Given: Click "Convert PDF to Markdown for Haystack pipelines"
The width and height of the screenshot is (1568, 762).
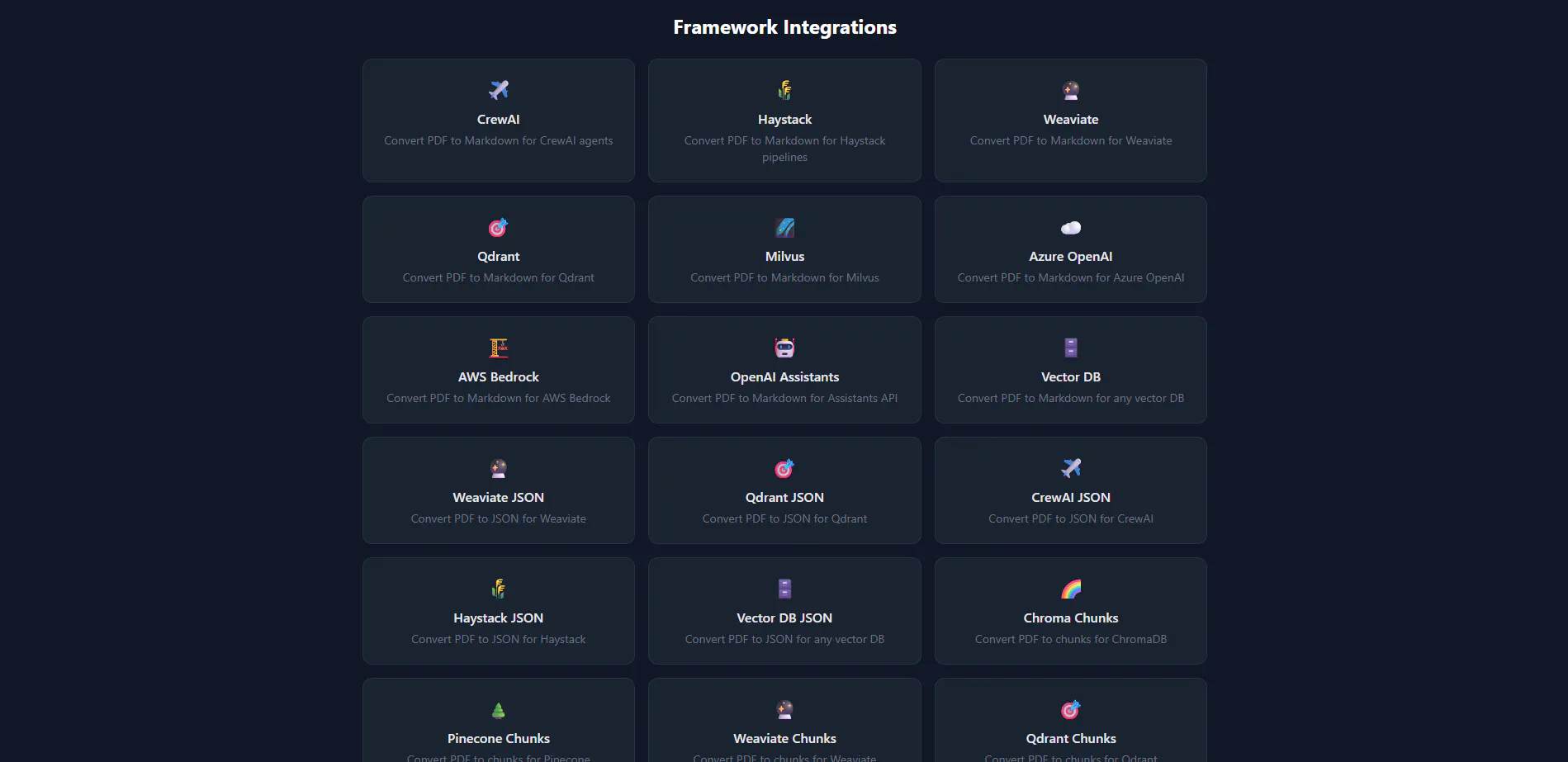Looking at the screenshot, I should [x=784, y=149].
